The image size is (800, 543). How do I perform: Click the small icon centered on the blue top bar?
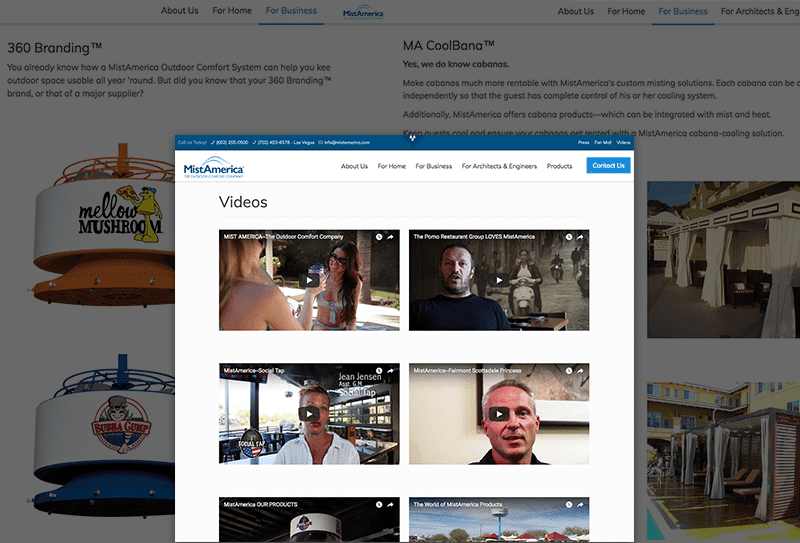[x=412, y=138]
